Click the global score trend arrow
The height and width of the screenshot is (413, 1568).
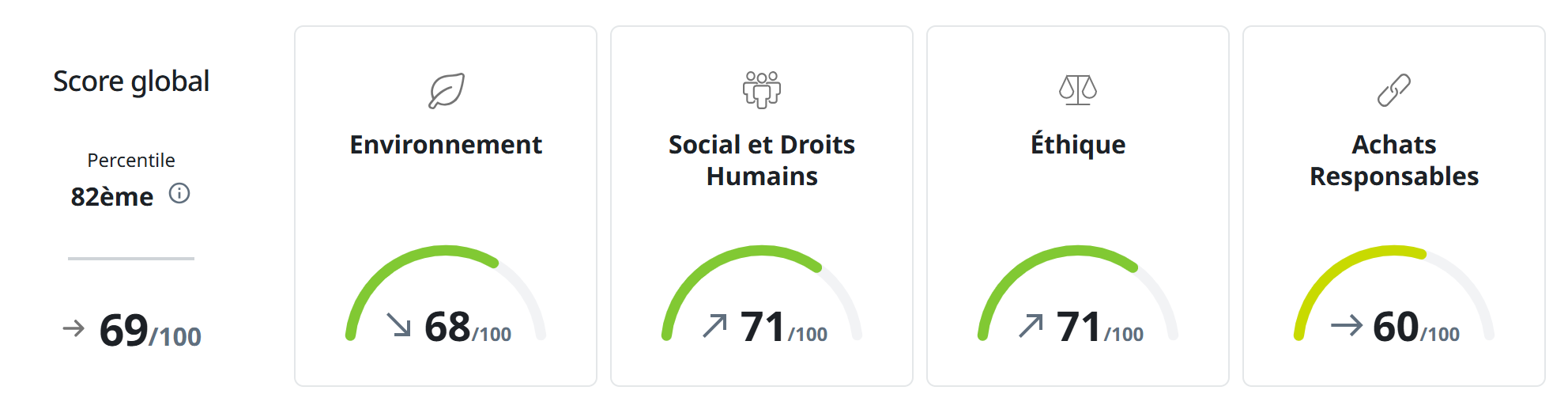[x=73, y=328]
